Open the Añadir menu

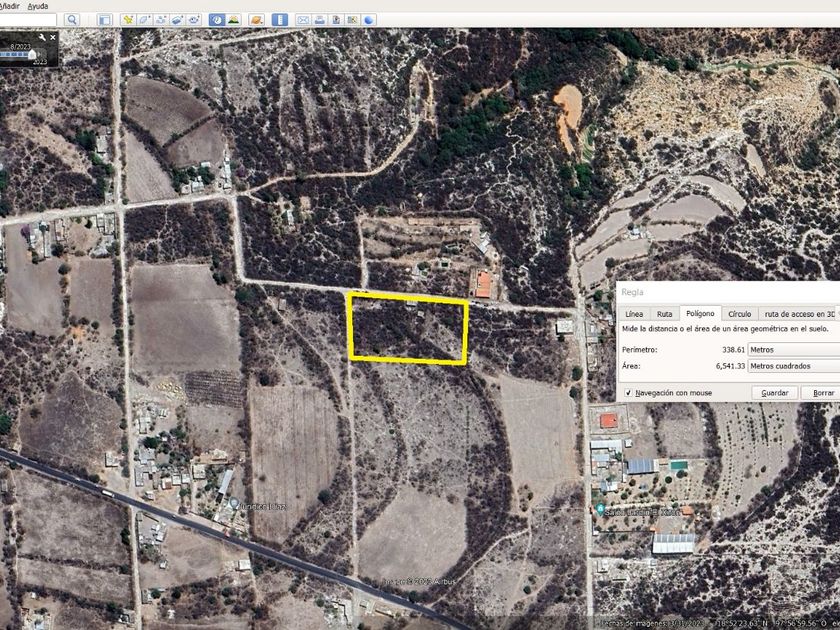coord(10,6)
